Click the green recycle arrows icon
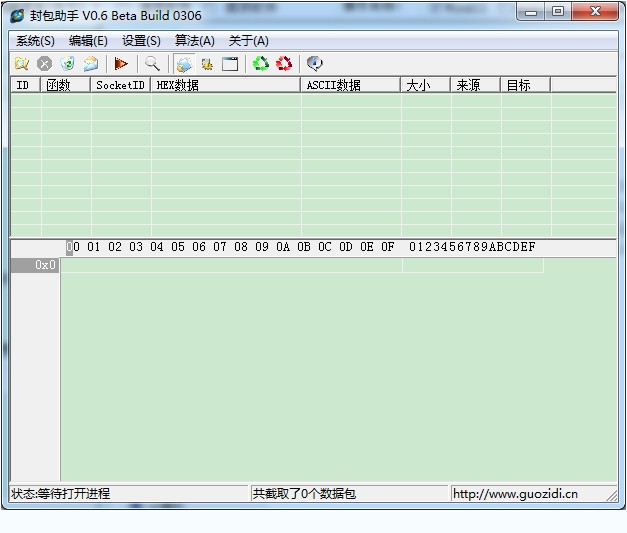The image size is (627, 533). [x=261, y=64]
